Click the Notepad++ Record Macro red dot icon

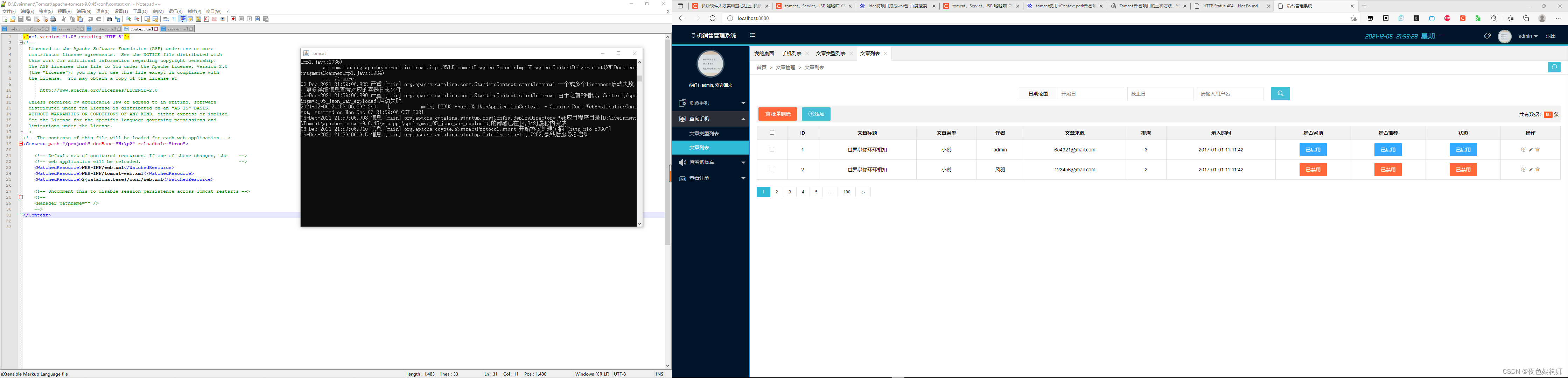pos(233,19)
